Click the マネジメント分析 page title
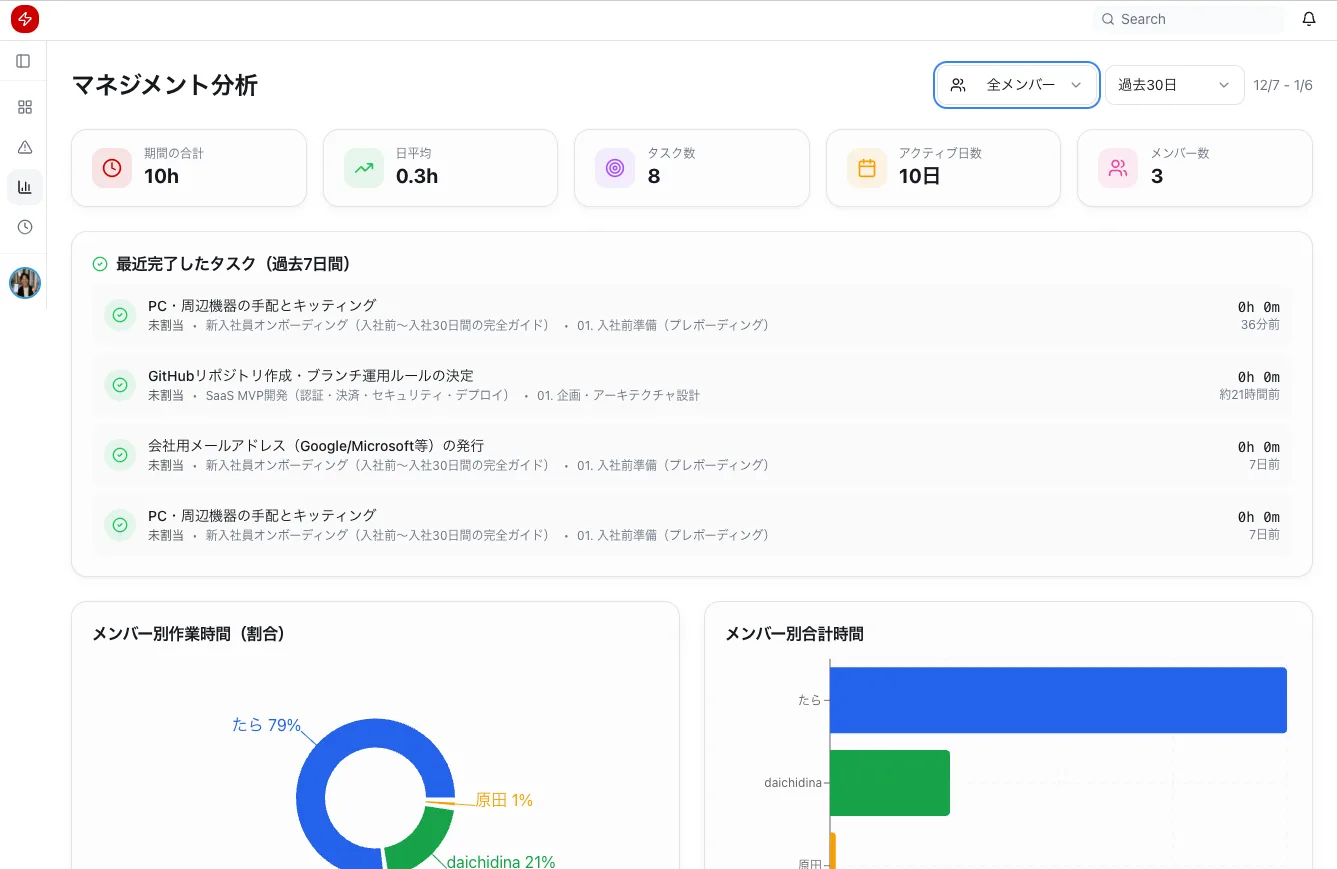This screenshot has width=1337, height=869. click(x=165, y=85)
